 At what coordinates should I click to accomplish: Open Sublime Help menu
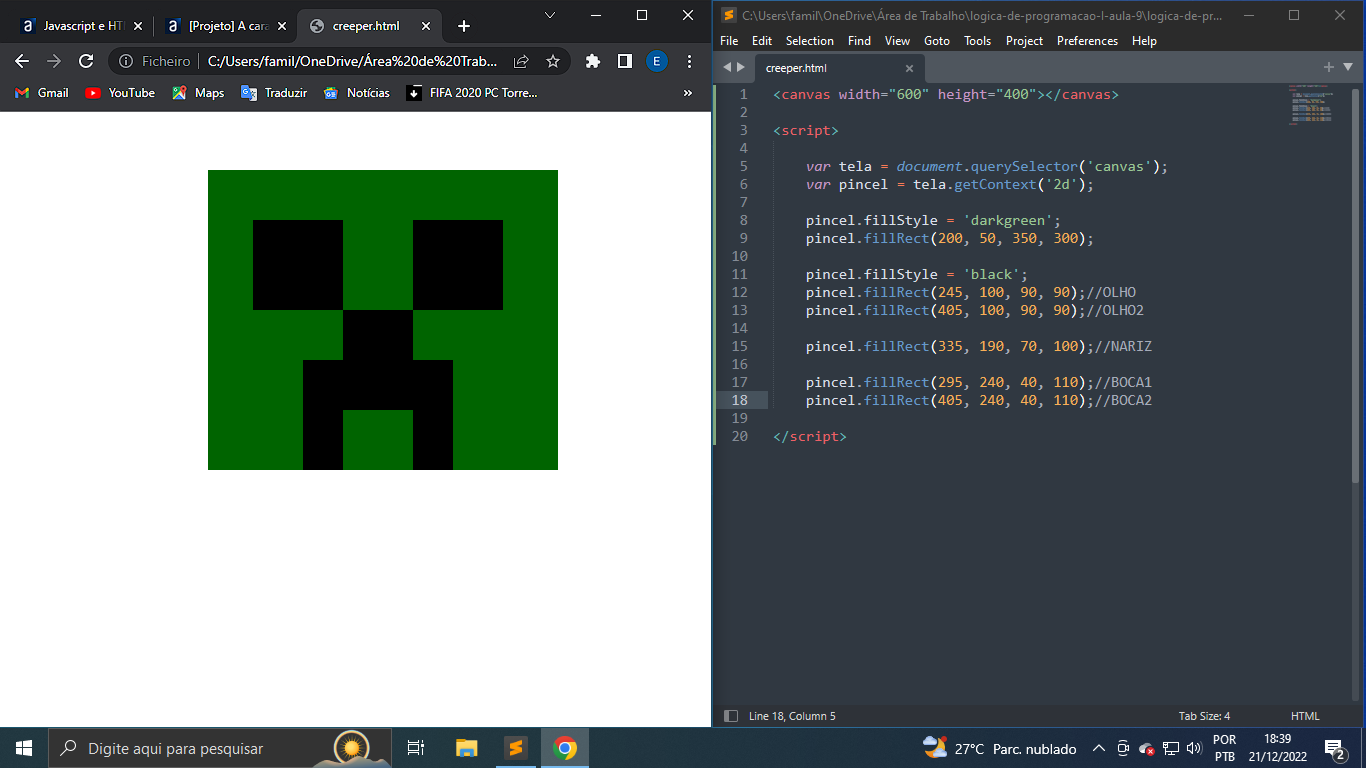pyautogui.click(x=1144, y=41)
